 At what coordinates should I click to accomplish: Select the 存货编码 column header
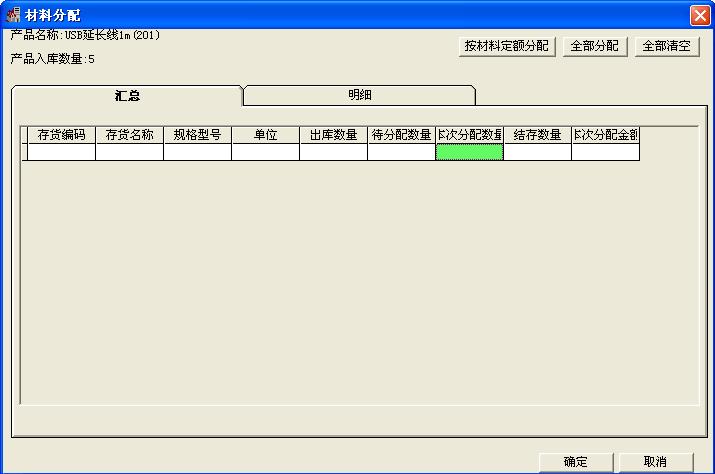(62, 135)
